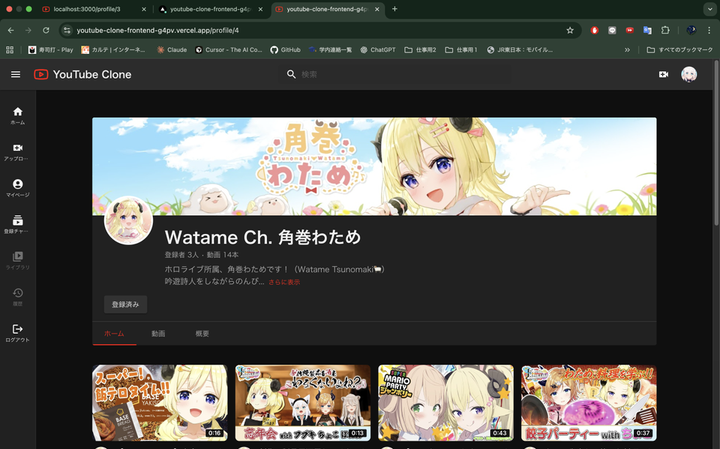Image resolution: width=720 pixels, height=449 pixels.
Task: Open the bookmarks apps grid icon
Action: pos(10,50)
